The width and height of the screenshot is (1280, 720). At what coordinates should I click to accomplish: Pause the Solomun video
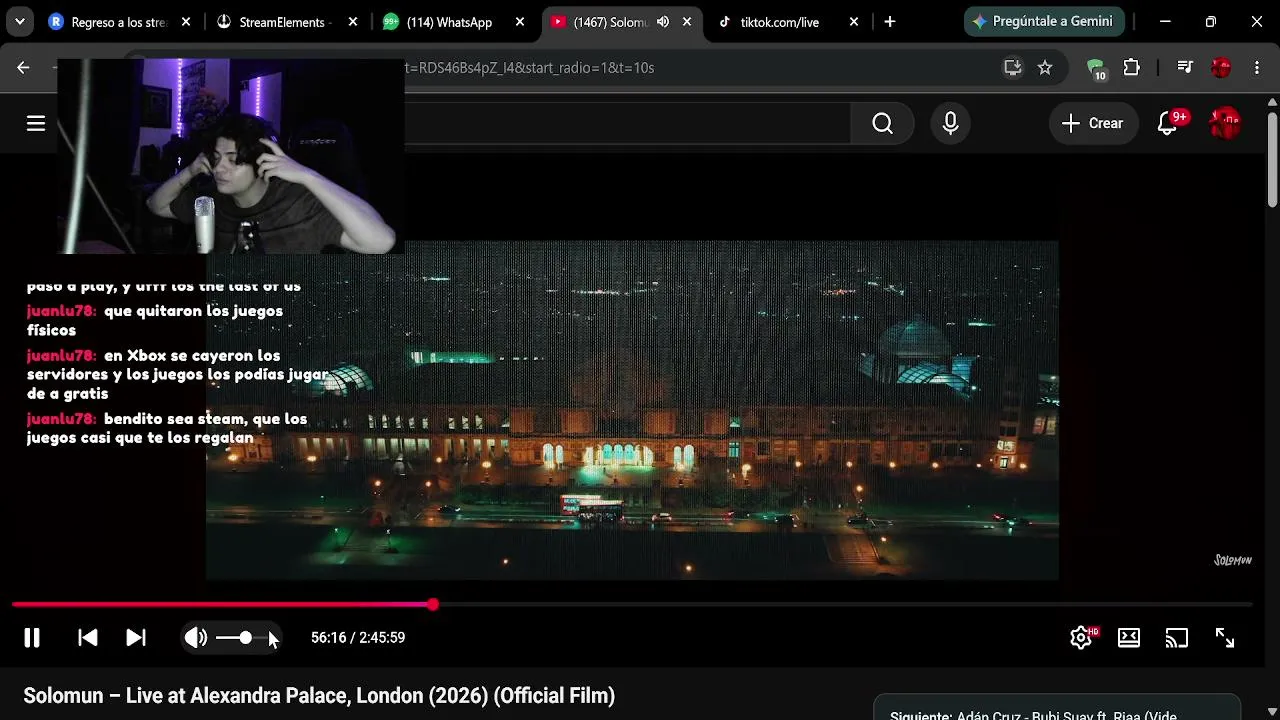[x=32, y=638]
